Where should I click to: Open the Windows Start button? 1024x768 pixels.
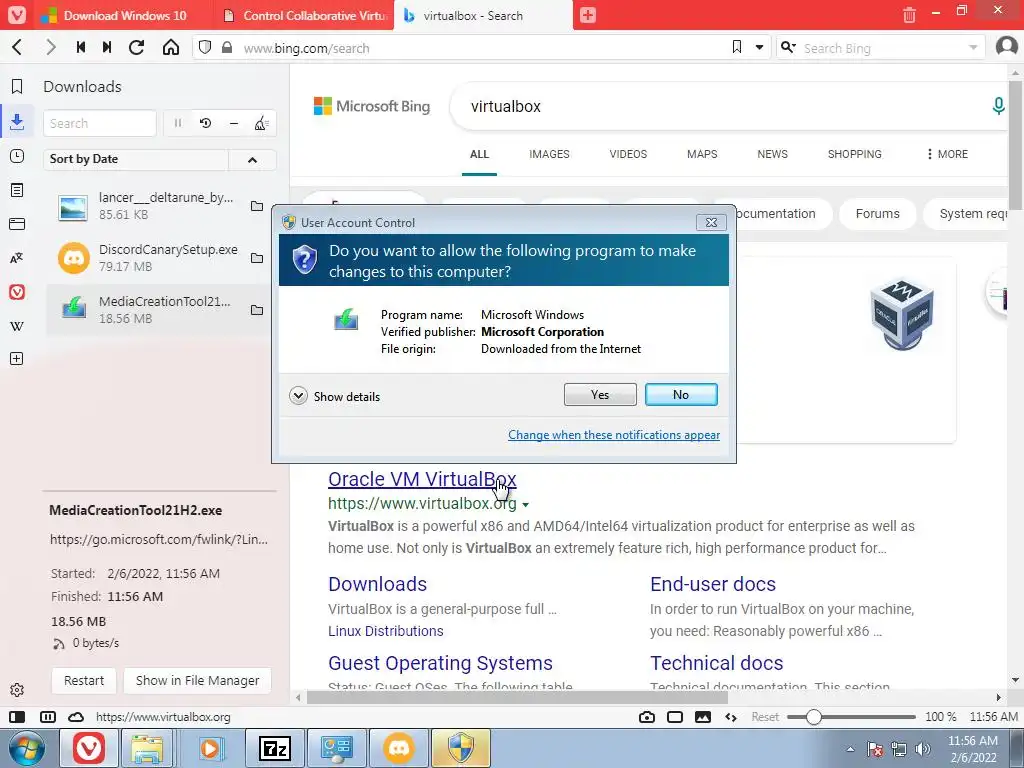pyautogui.click(x=26, y=748)
